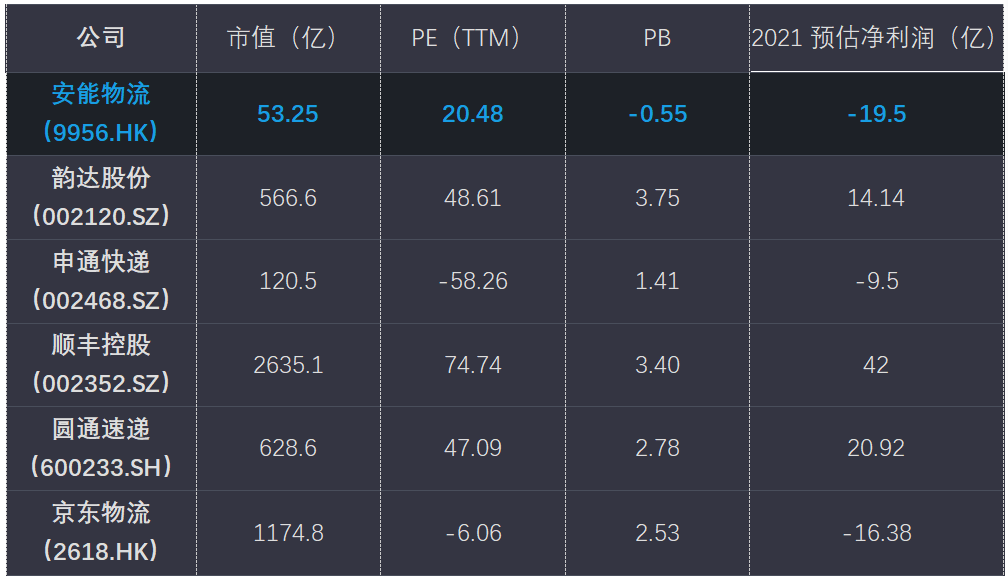
Task: Select the 圆通速递 (600233.SH) company cell
Action: pyautogui.click(x=101, y=447)
